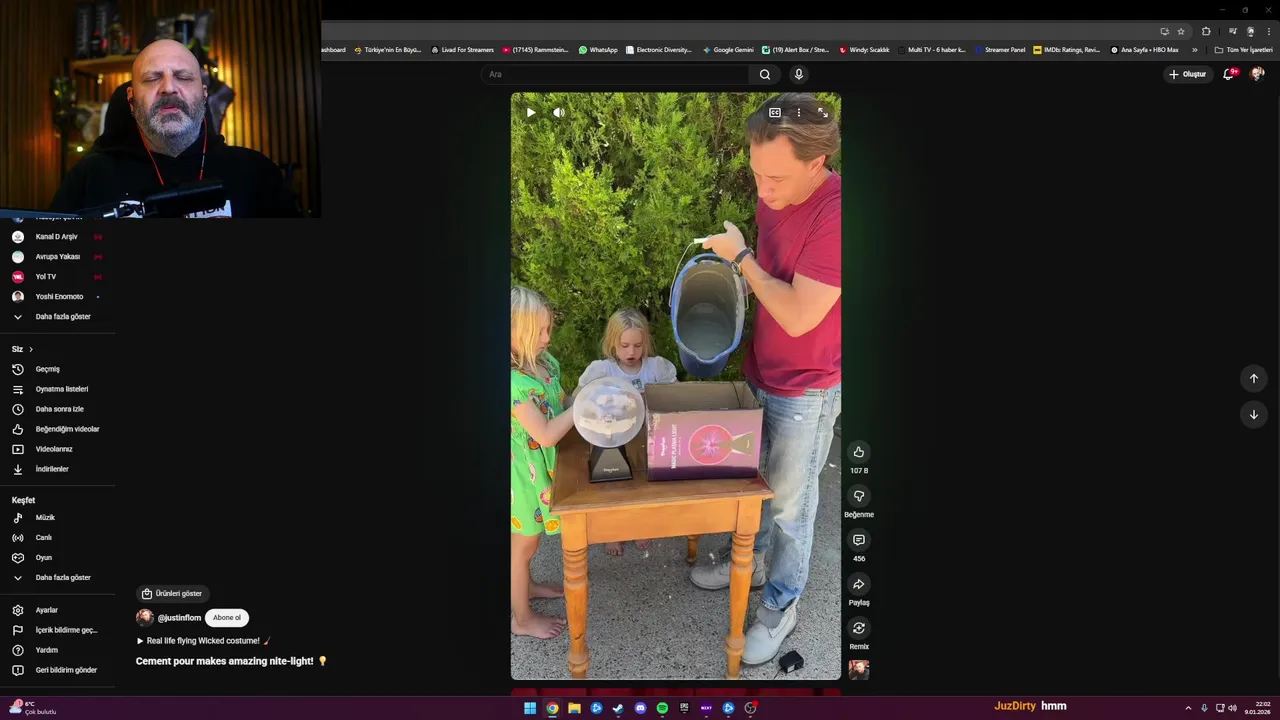Open the three-dot more options menu on video
This screenshot has width=1280, height=720.
pos(799,113)
